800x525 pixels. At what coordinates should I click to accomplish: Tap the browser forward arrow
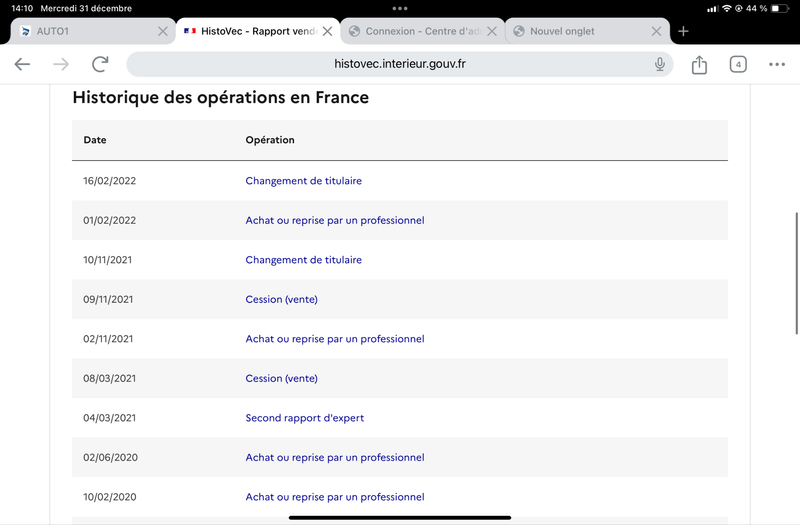[61, 64]
